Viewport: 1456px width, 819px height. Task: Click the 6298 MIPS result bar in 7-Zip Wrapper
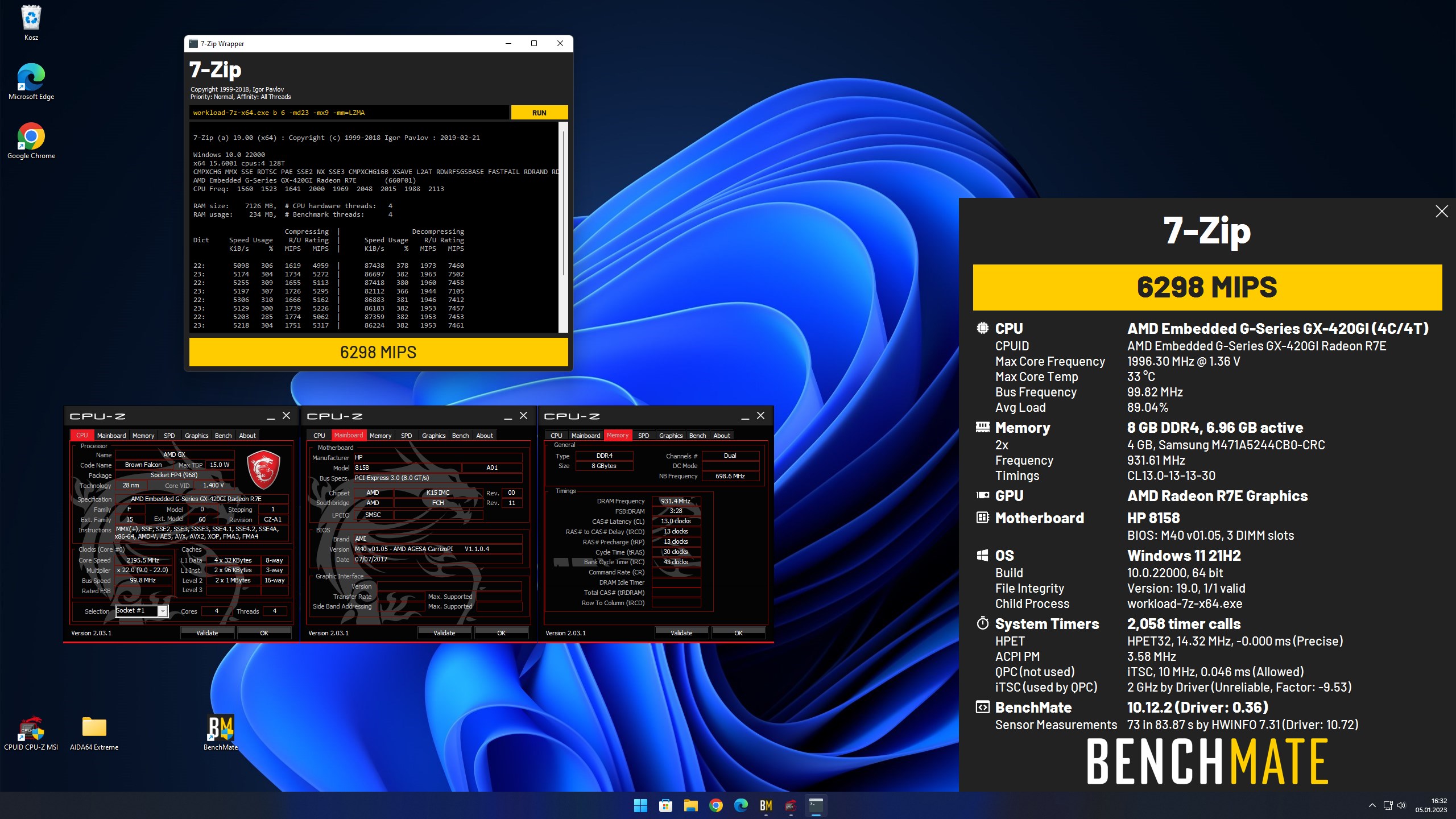coord(378,352)
